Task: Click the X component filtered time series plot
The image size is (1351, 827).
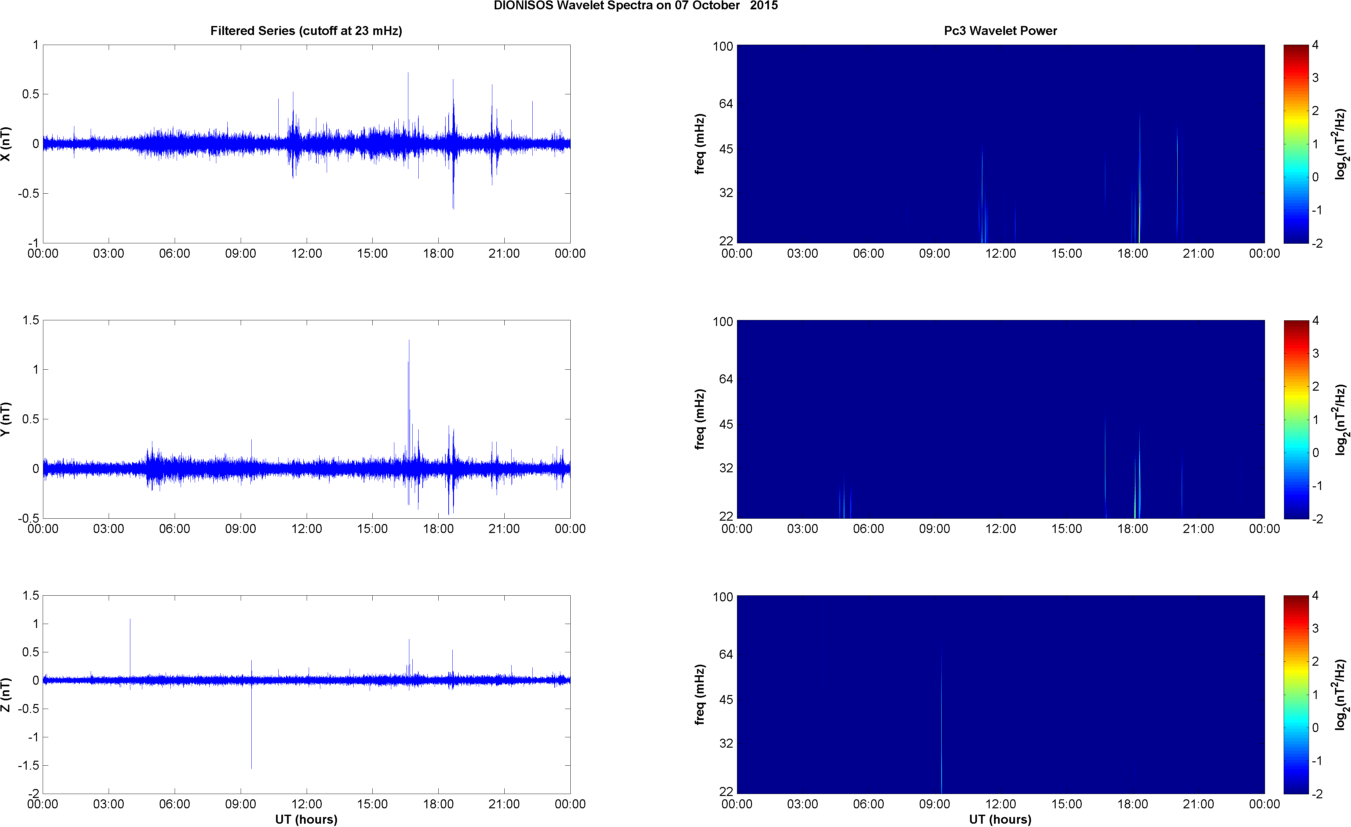Action: click(306, 143)
